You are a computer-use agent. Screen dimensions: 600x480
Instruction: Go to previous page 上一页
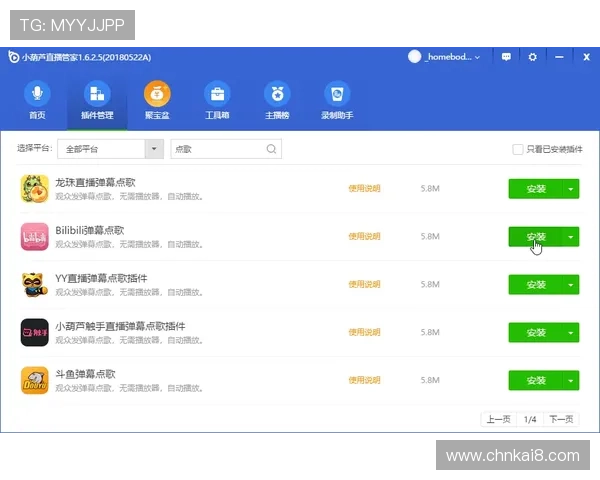click(x=499, y=419)
